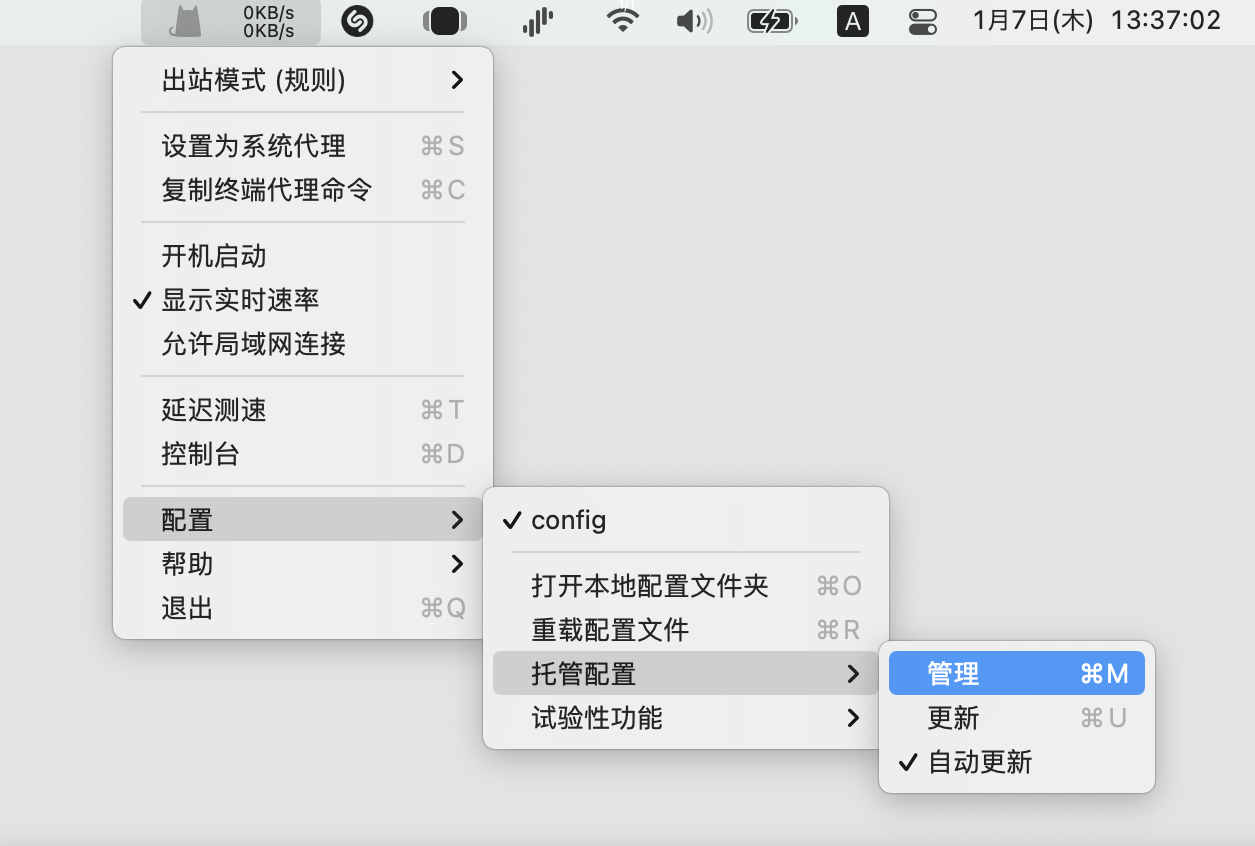Expand 出站模式 (规则) submenu
Viewport: 1255px width, 846px height.
click(x=303, y=80)
